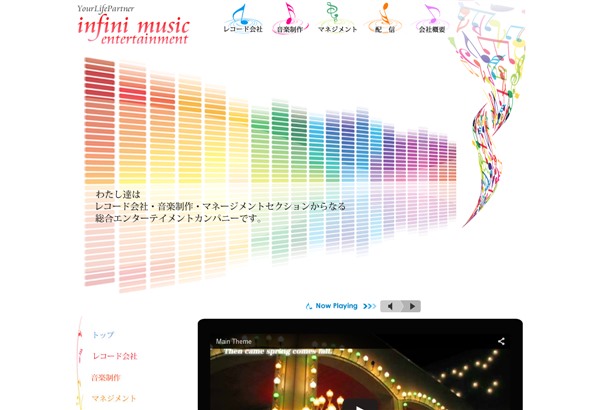
Task: Open the マネジメント green clef menu item
Action: [x=337, y=18]
